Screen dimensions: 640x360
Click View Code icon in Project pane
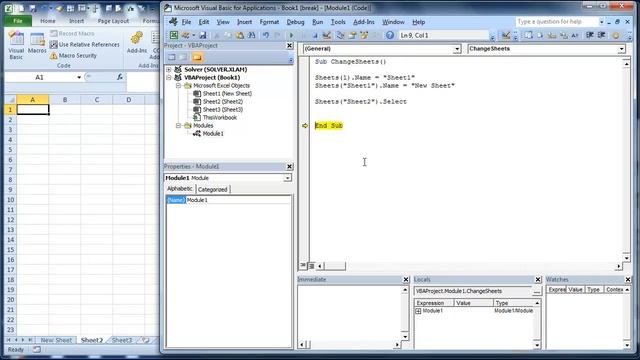point(172,58)
